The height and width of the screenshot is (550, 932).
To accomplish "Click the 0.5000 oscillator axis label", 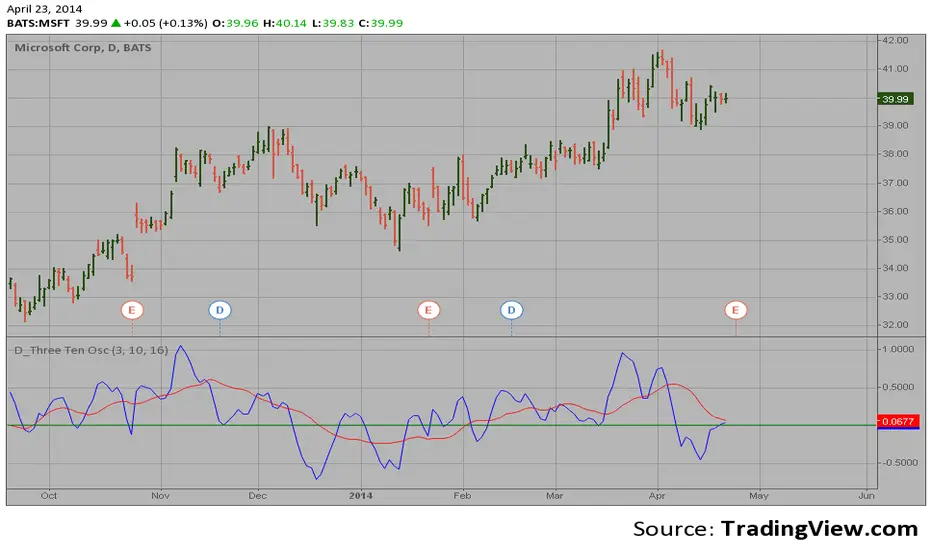I will coord(899,387).
